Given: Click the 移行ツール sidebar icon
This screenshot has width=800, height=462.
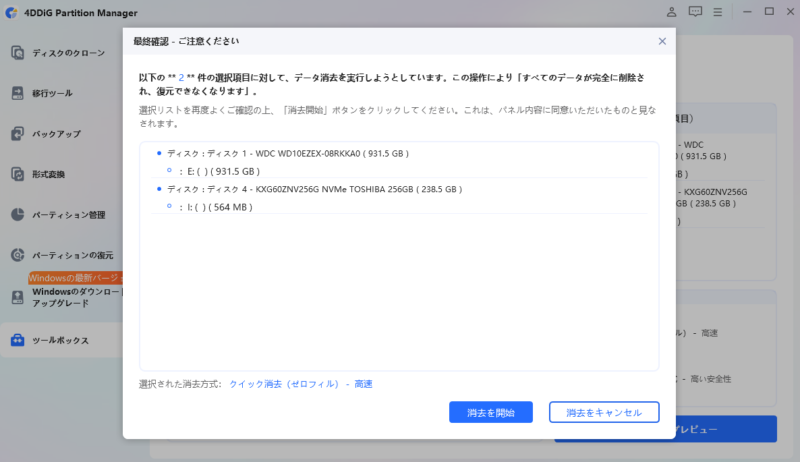Looking at the screenshot, I should point(17,93).
